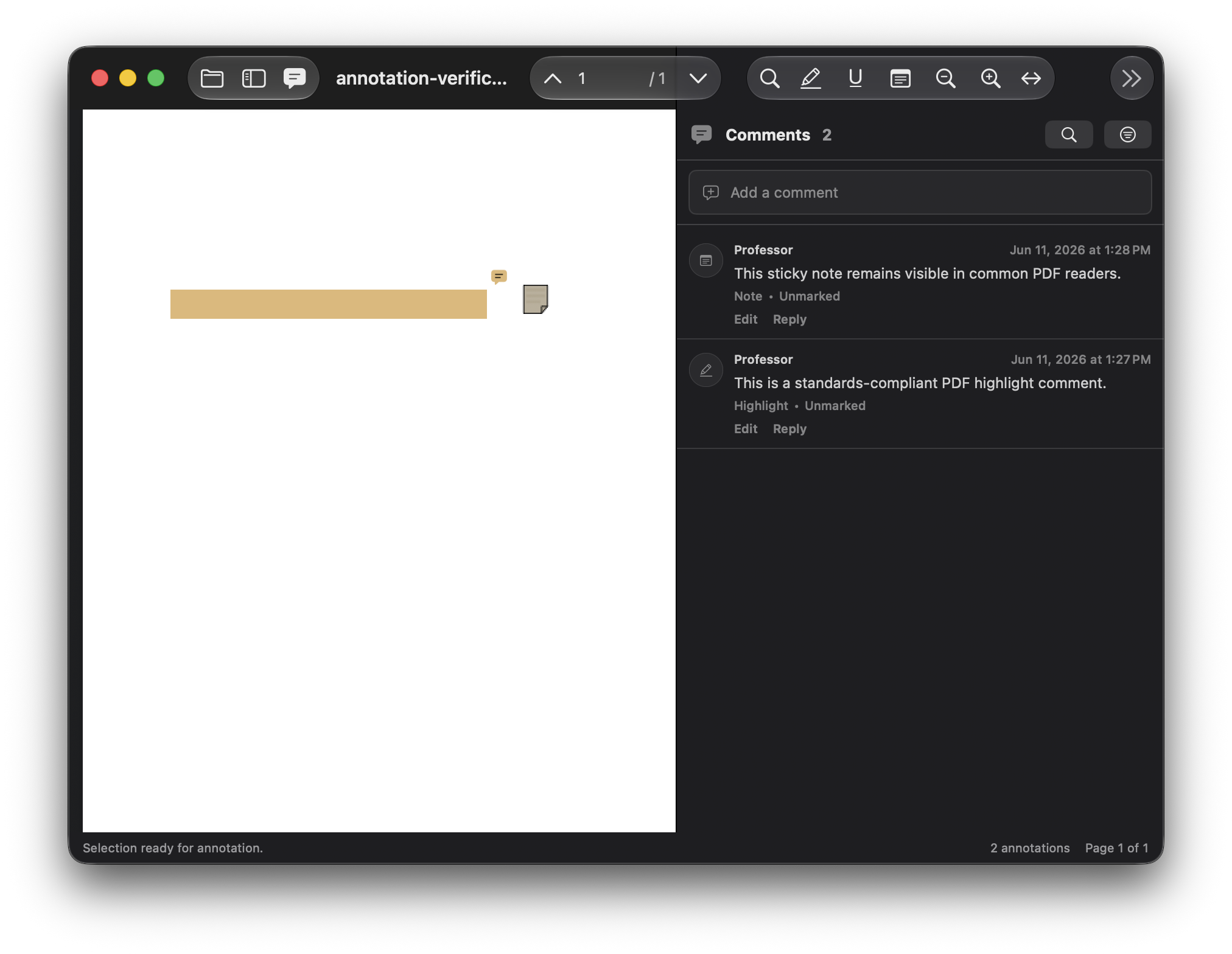Click the page number field
The image size is (1232, 954).
[609, 78]
